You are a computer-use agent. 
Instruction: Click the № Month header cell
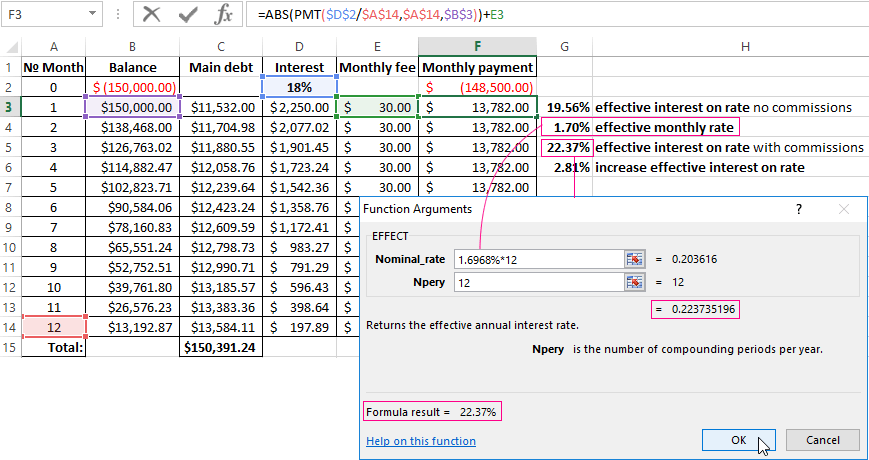pos(53,67)
